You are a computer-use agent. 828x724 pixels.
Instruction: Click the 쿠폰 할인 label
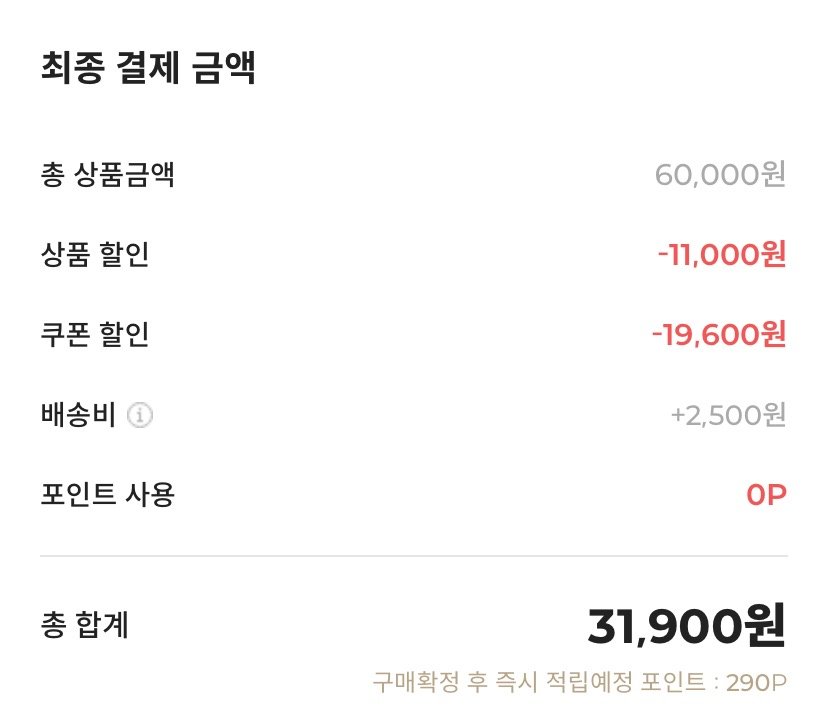tap(95, 334)
